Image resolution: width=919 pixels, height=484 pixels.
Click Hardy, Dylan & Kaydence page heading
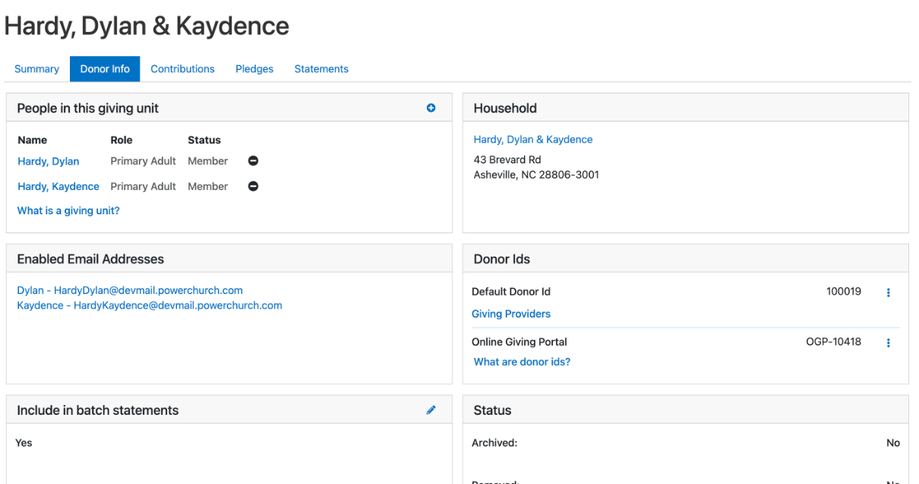point(147,26)
